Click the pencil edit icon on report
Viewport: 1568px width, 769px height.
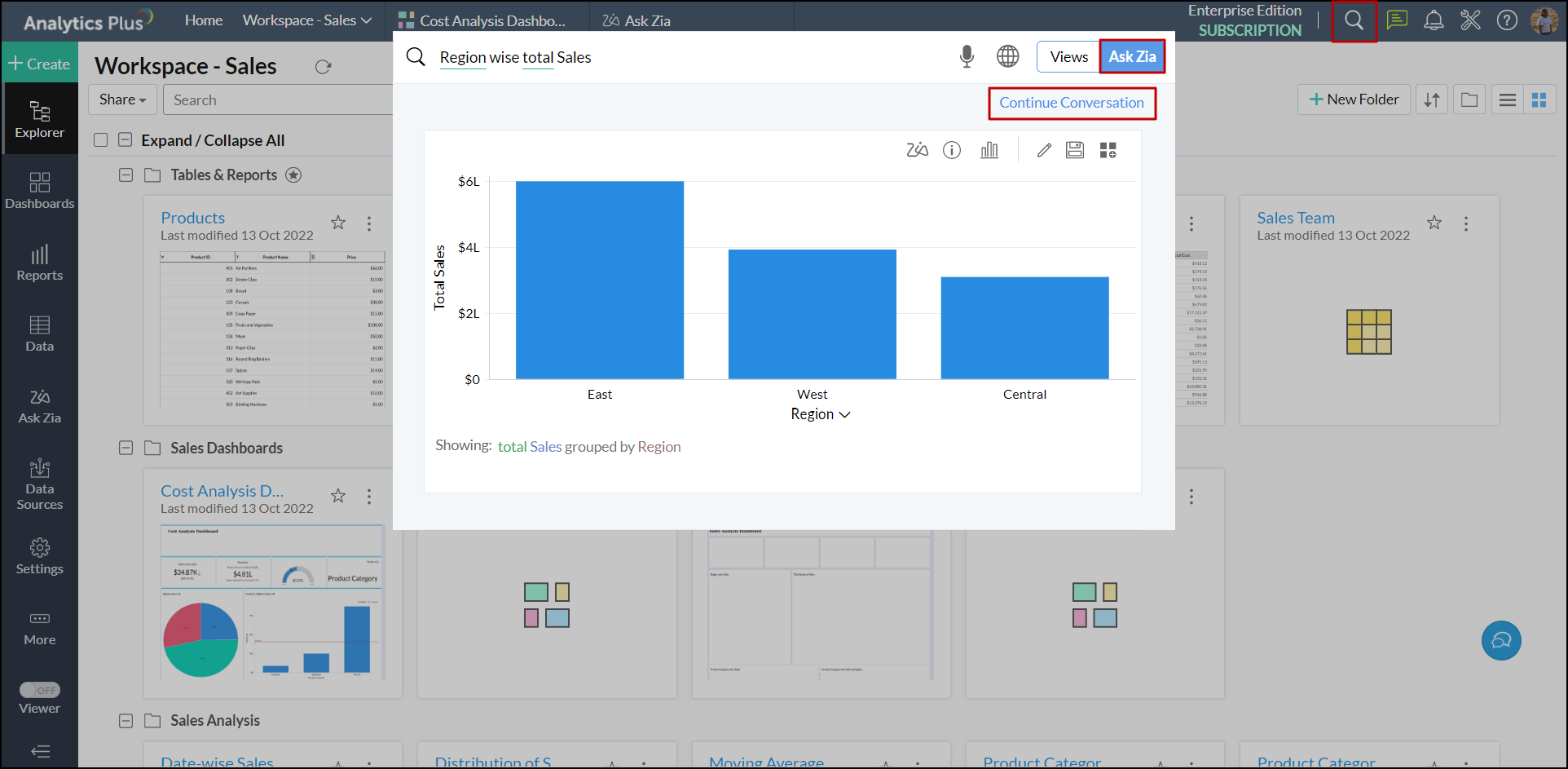pyautogui.click(x=1044, y=150)
